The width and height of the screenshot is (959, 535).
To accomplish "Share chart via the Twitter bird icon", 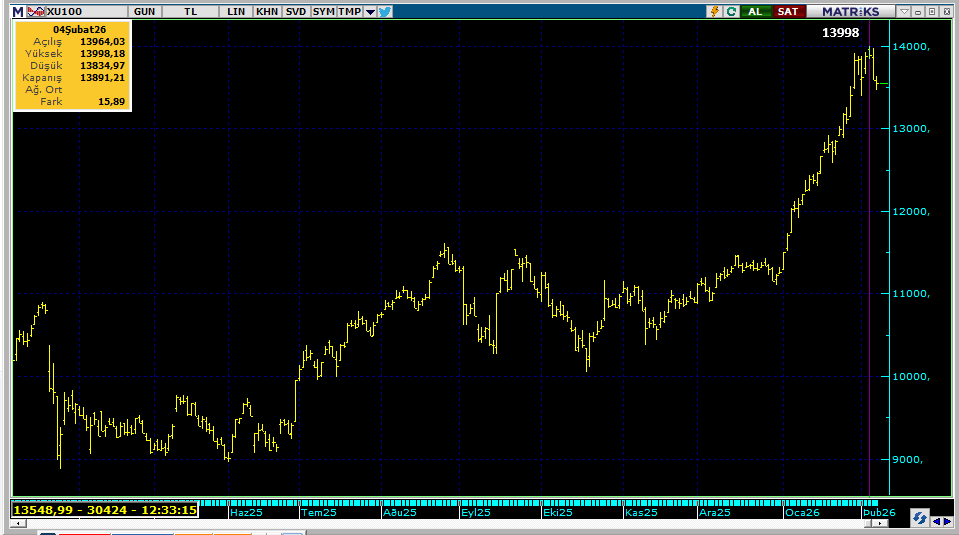I will coord(385,11).
